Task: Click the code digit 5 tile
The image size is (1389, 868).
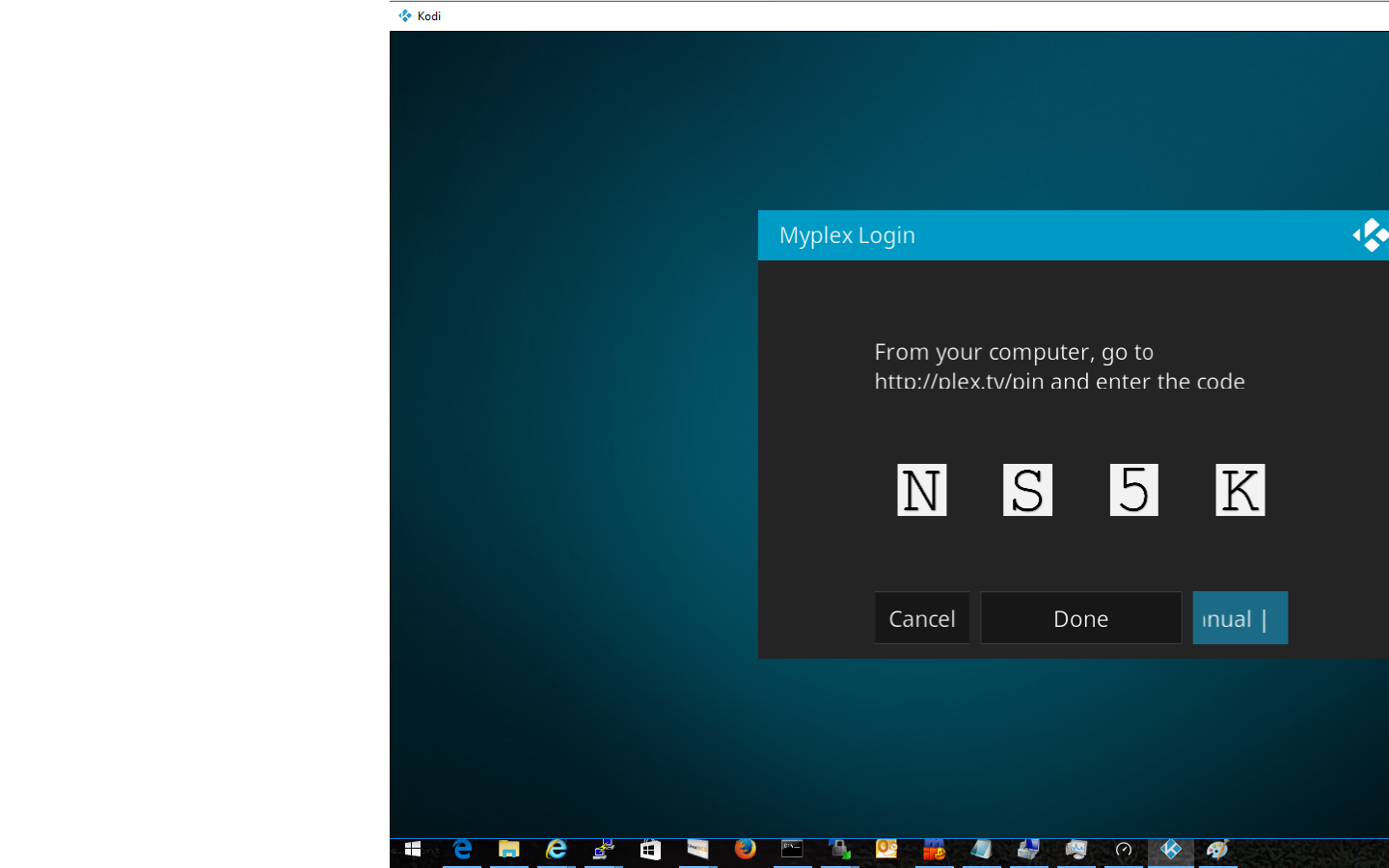Action: (x=1133, y=490)
